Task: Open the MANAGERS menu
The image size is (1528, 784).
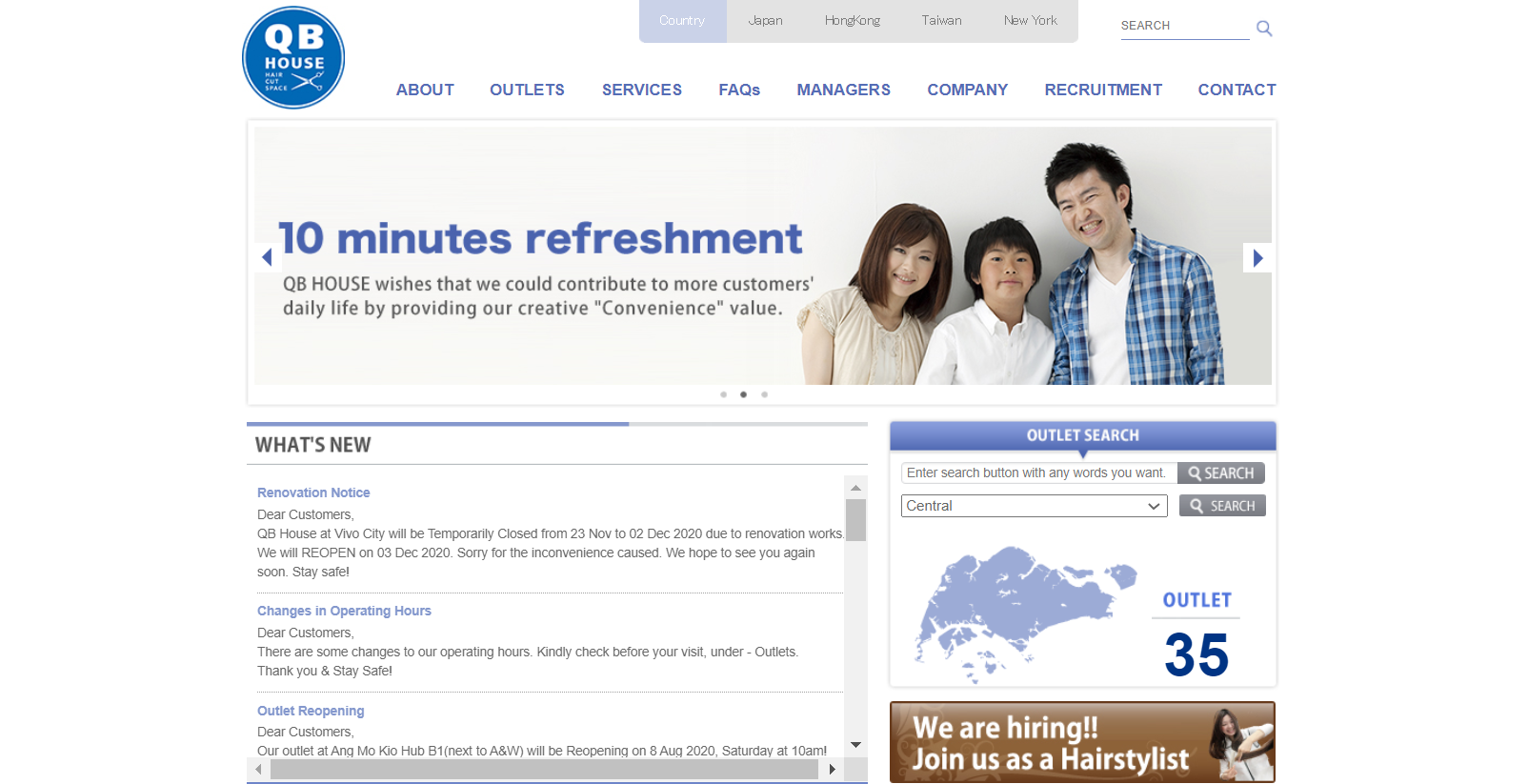Action: click(x=844, y=90)
